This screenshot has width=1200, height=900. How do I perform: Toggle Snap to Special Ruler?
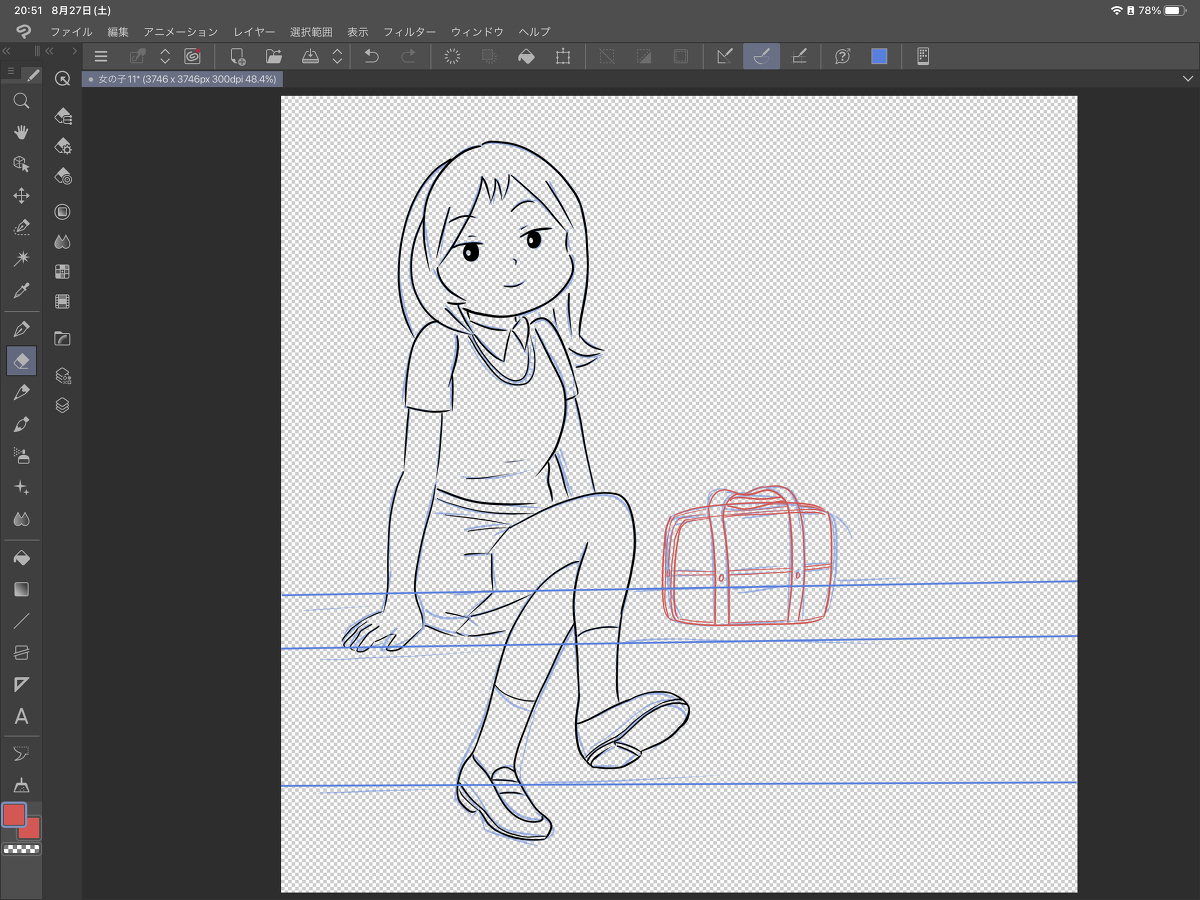point(761,57)
